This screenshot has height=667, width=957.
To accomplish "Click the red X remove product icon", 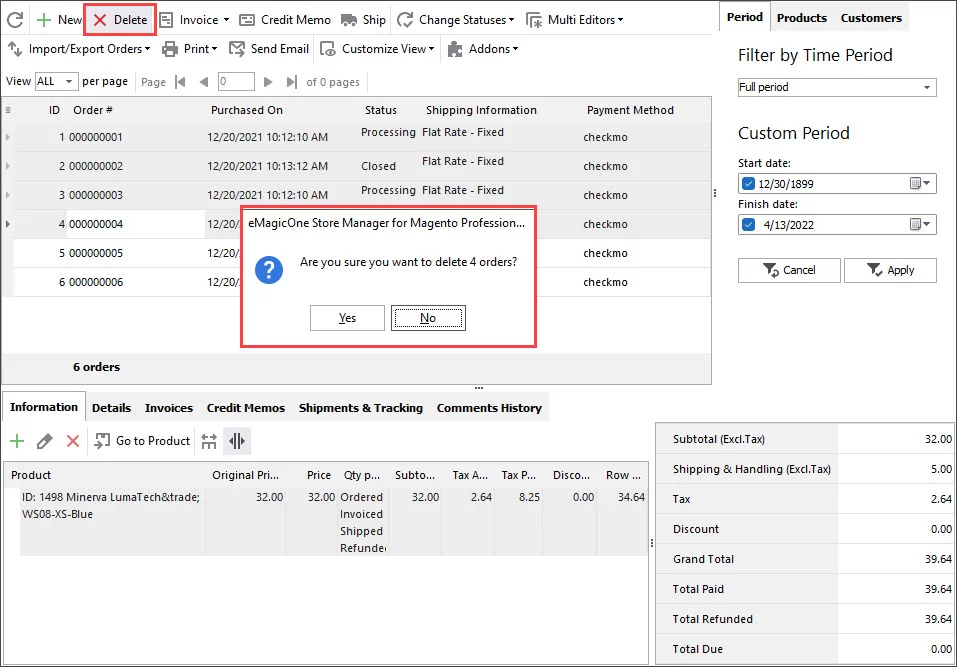I will coord(73,441).
